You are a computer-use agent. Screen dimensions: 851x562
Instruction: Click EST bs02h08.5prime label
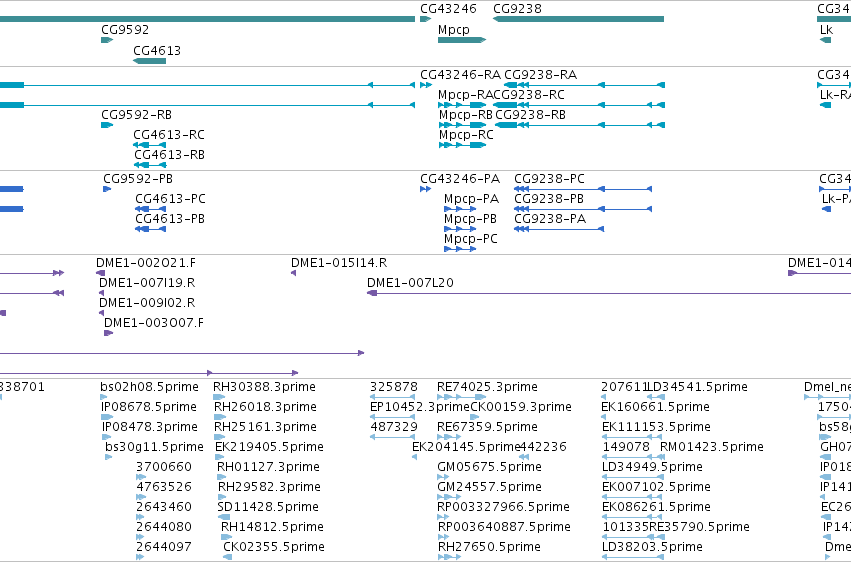149,387
